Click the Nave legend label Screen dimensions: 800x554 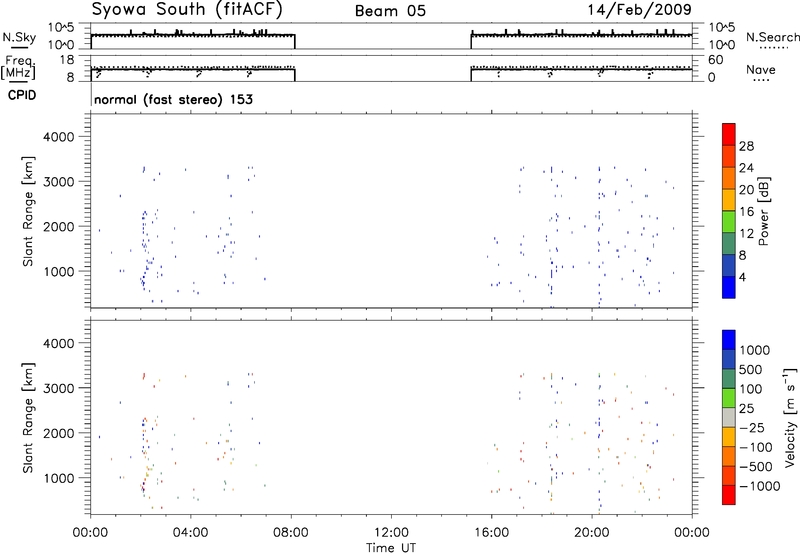click(761, 69)
